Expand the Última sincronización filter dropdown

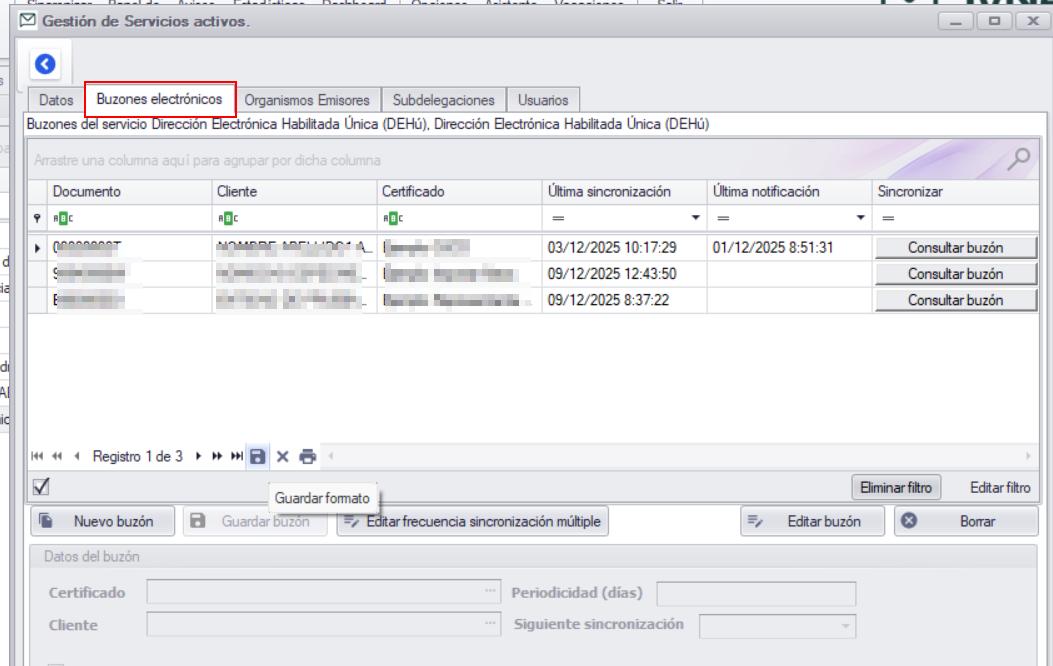point(695,218)
